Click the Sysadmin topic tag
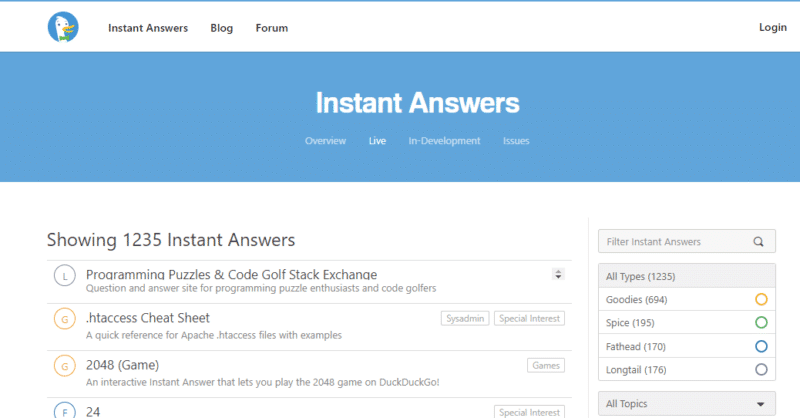 tap(465, 318)
